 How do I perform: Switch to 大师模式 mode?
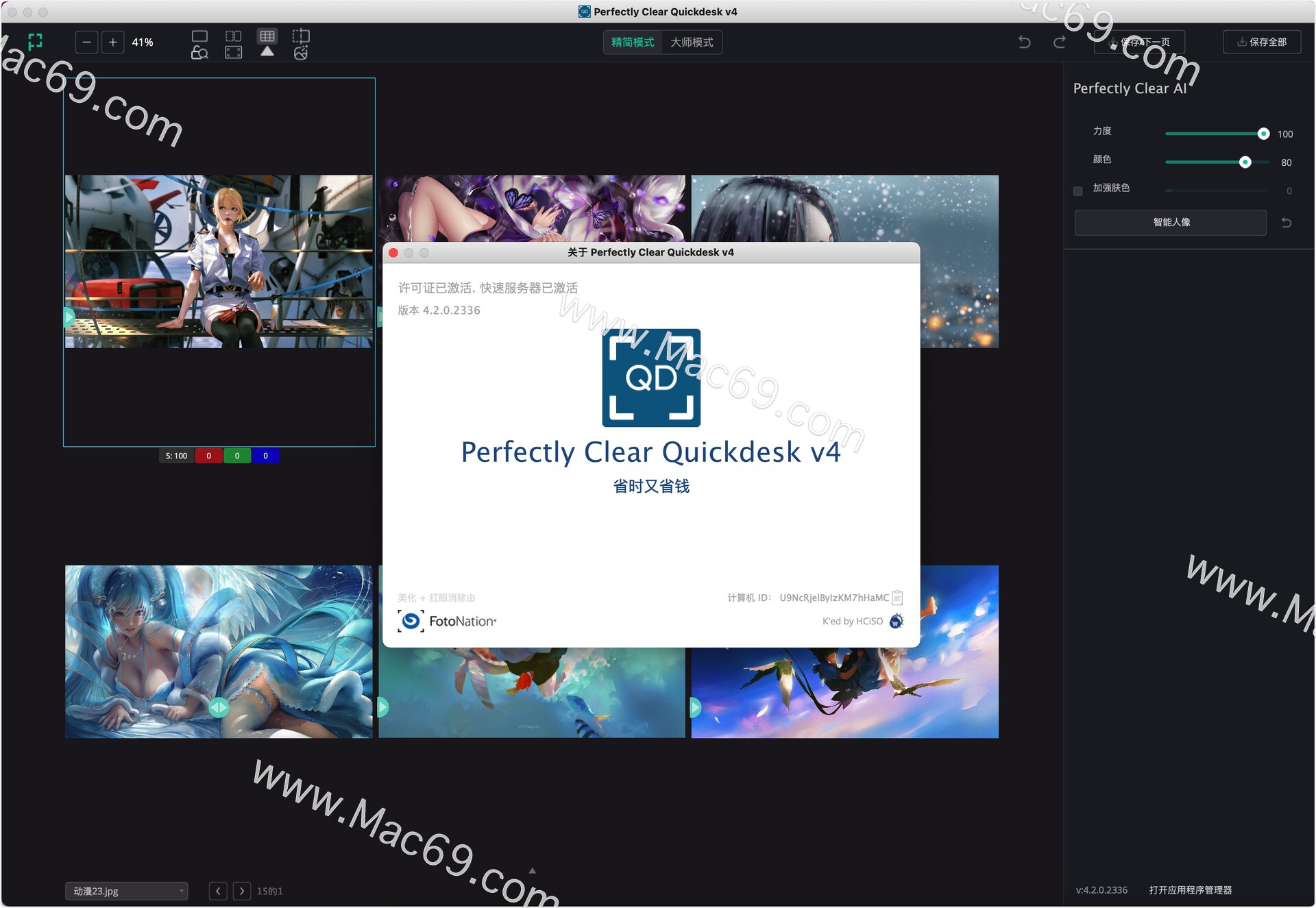coord(692,42)
